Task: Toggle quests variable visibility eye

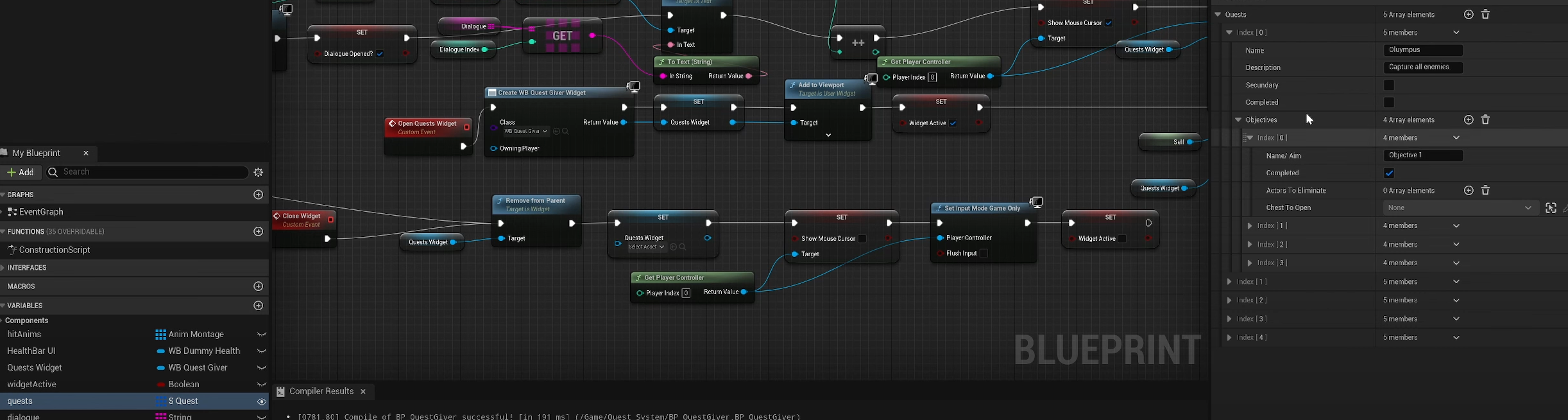Action: tap(262, 402)
